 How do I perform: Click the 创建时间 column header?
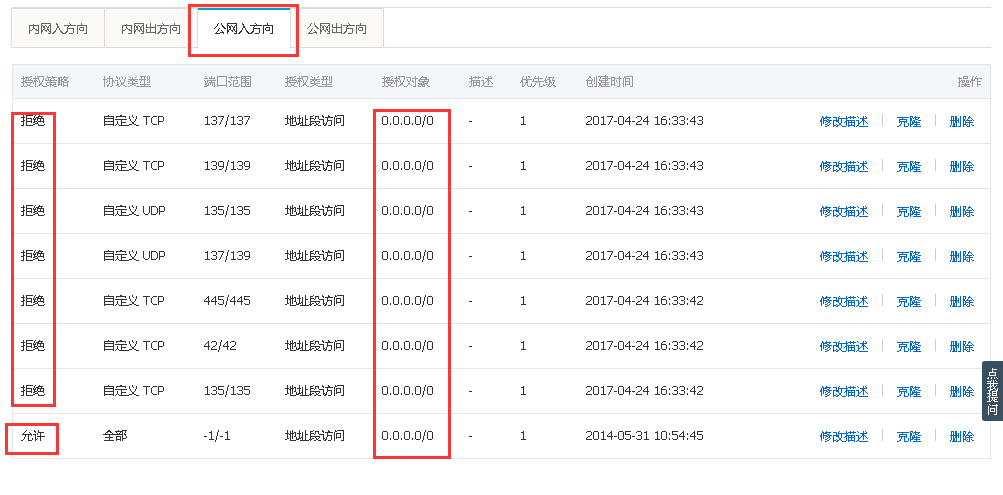click(609, 82)
